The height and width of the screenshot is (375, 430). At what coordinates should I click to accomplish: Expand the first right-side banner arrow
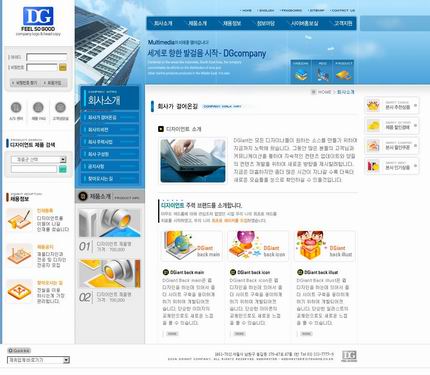(415, 105)
